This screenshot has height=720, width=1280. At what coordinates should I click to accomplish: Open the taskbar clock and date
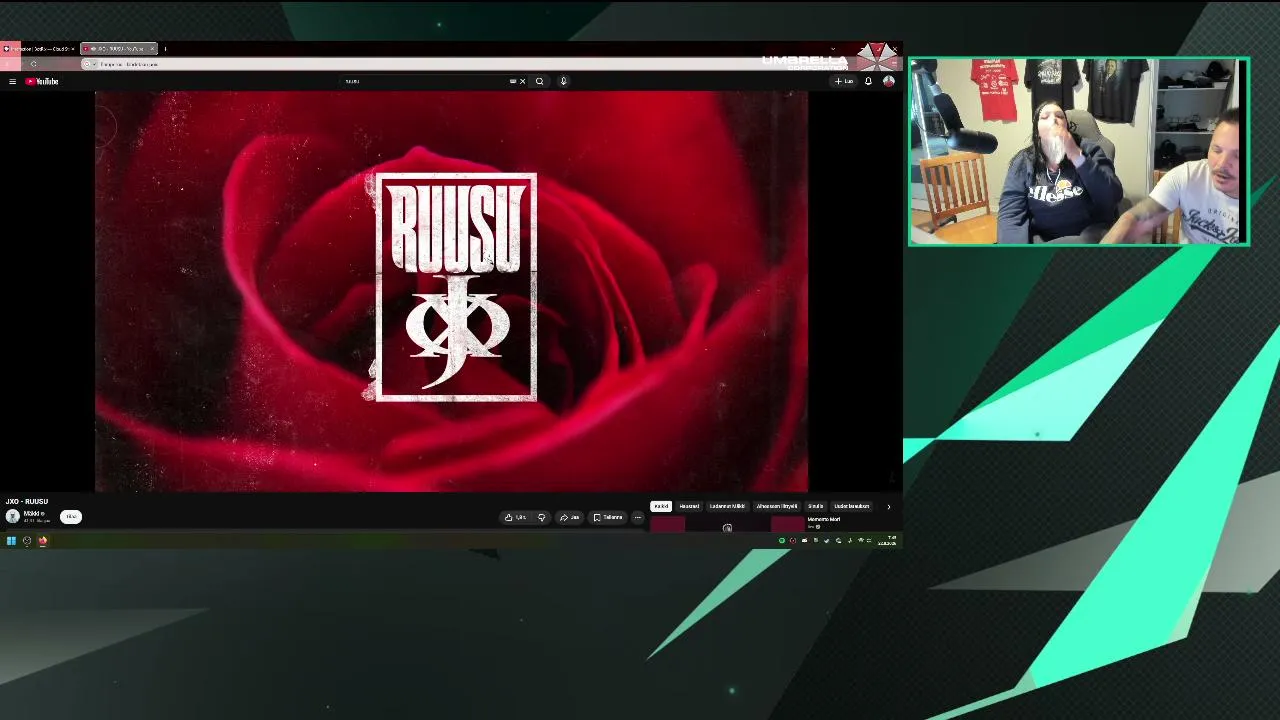coord(887,541)
